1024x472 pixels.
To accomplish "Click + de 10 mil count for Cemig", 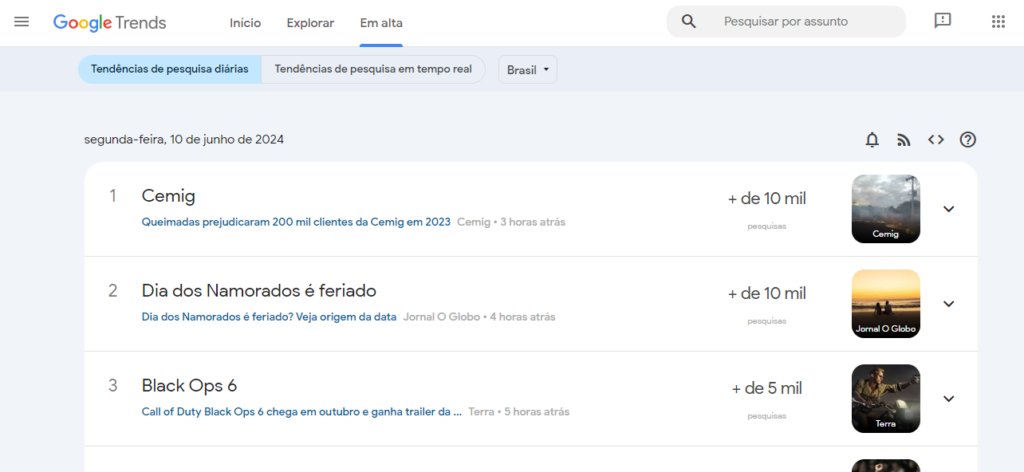I will click(x=767, y=198).
